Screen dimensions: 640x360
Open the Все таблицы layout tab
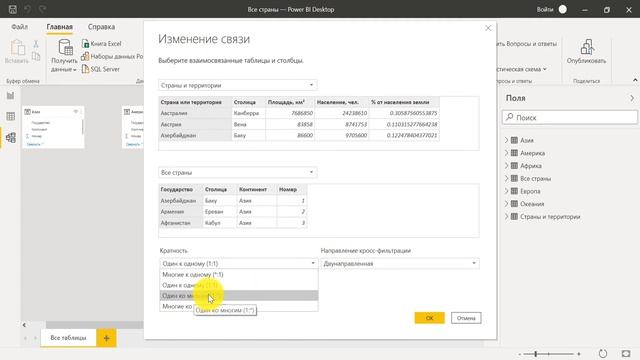pos(68,338)
